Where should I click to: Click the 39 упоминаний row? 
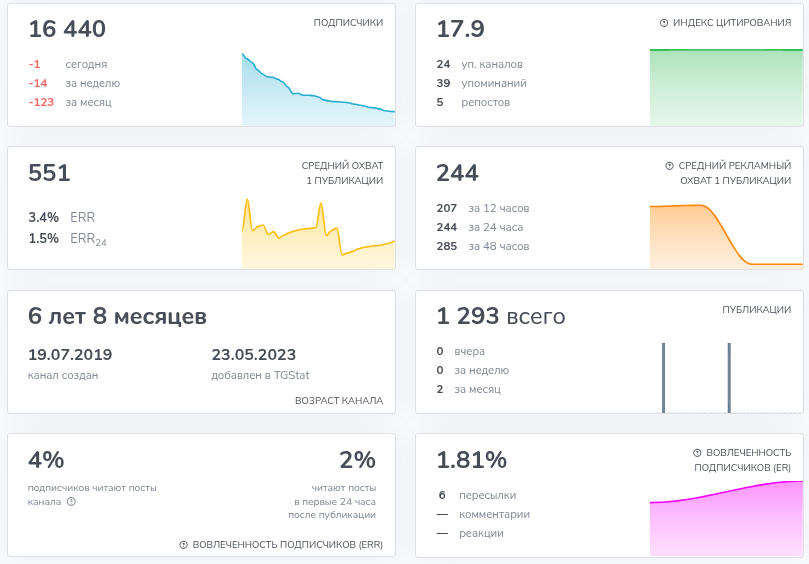(481, 83)
